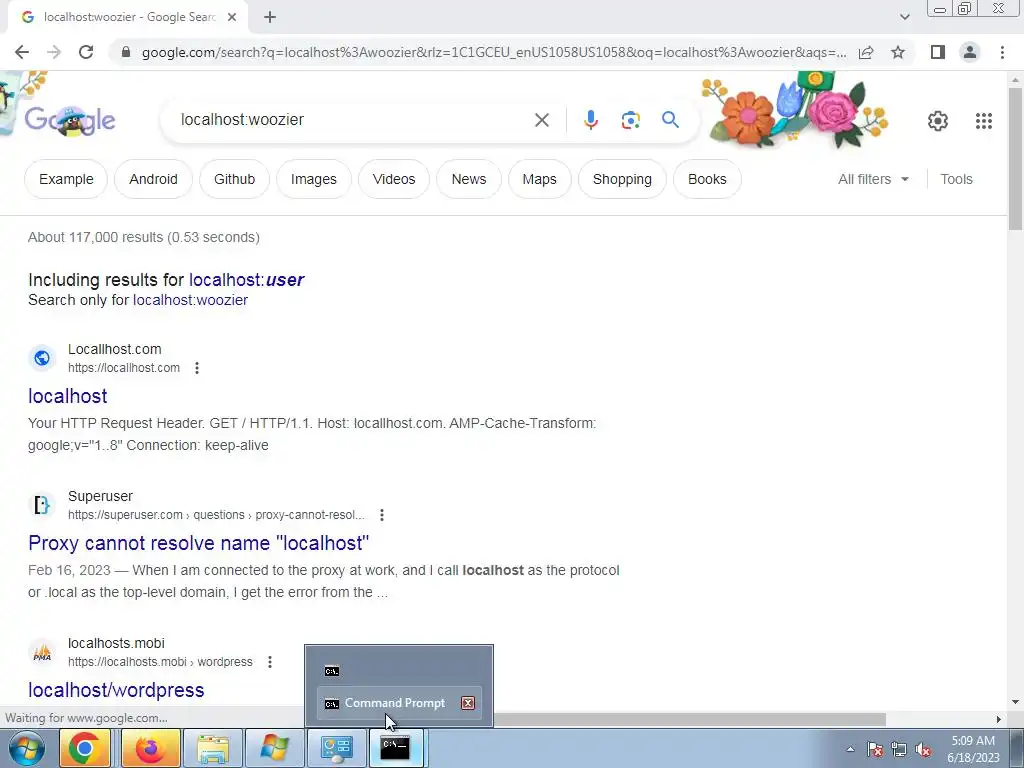Click the address bar URL
1024x768 pixels.
point(494,52)
